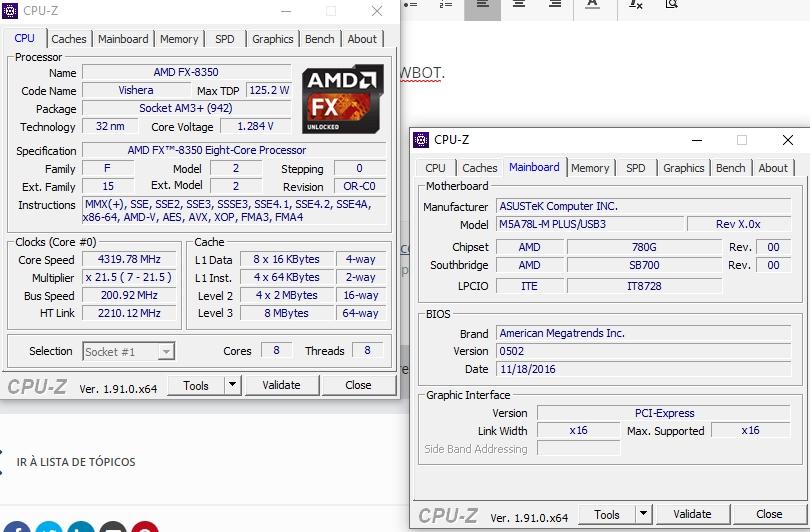Click the Max TDP value 125.2 W
This screenshot has width=810, height=532.
[269, 90]
